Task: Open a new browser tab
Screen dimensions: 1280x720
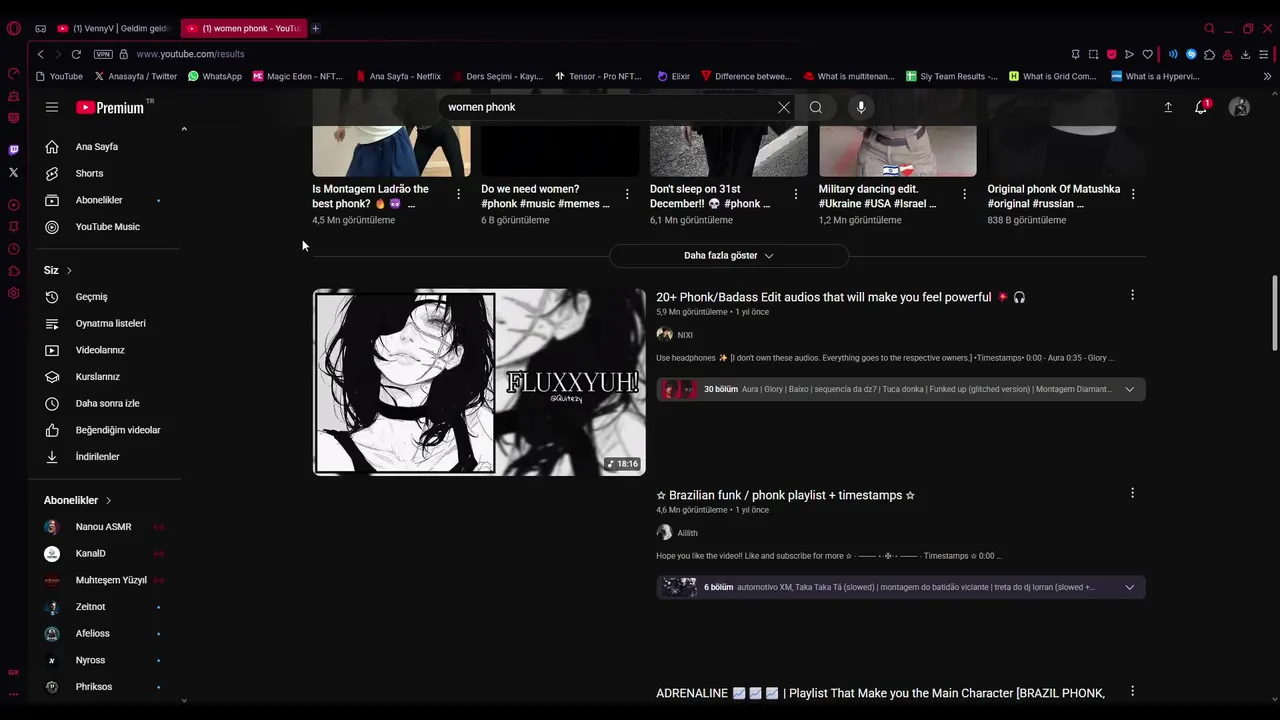Action: [315, 28]
